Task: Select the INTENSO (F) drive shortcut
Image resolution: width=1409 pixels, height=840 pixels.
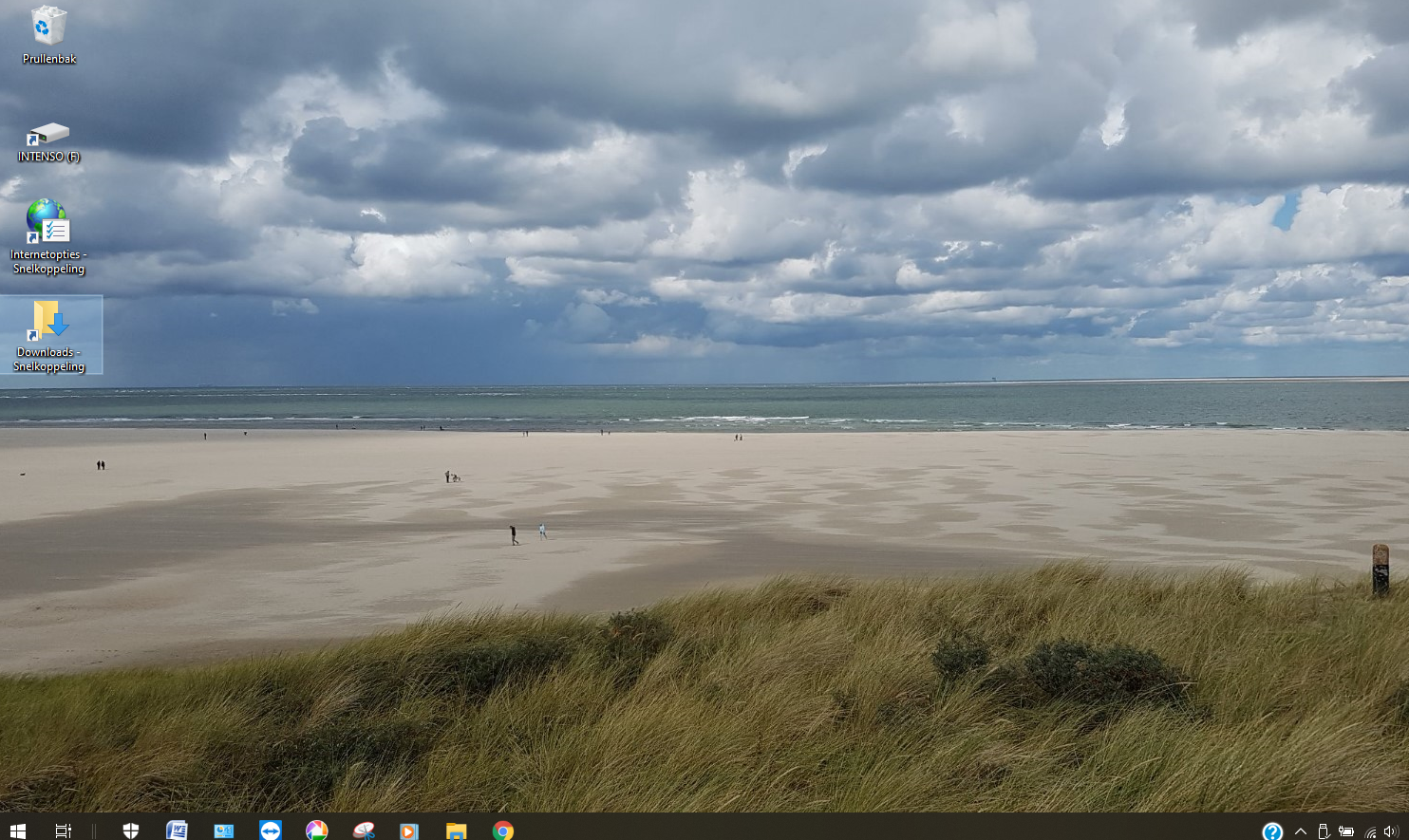Action: click(48, 142)
